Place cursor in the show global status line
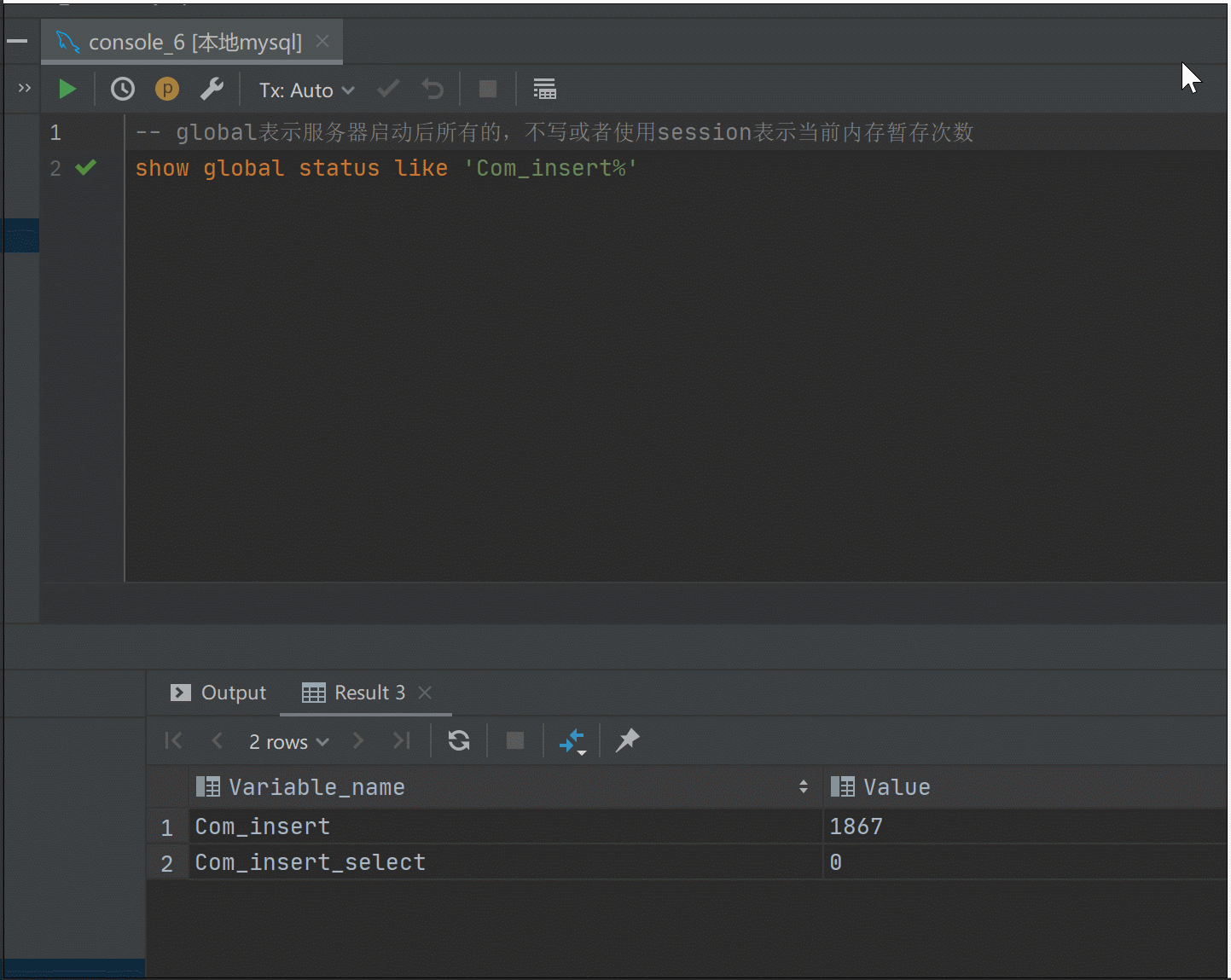 tap(386, 168)
